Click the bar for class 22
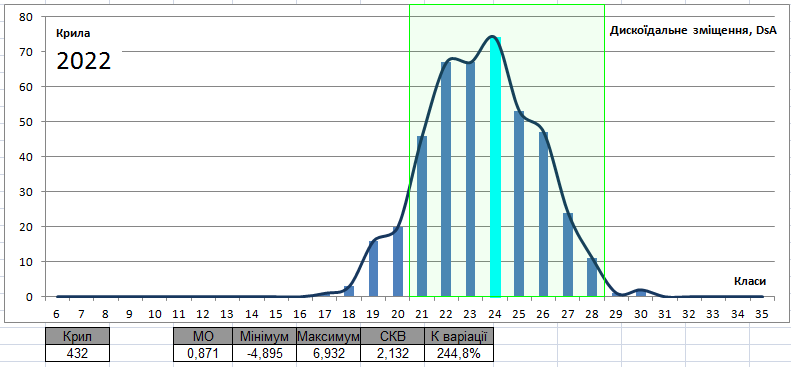The width and height of the screenshot is (791, 367). click(446, 179)
